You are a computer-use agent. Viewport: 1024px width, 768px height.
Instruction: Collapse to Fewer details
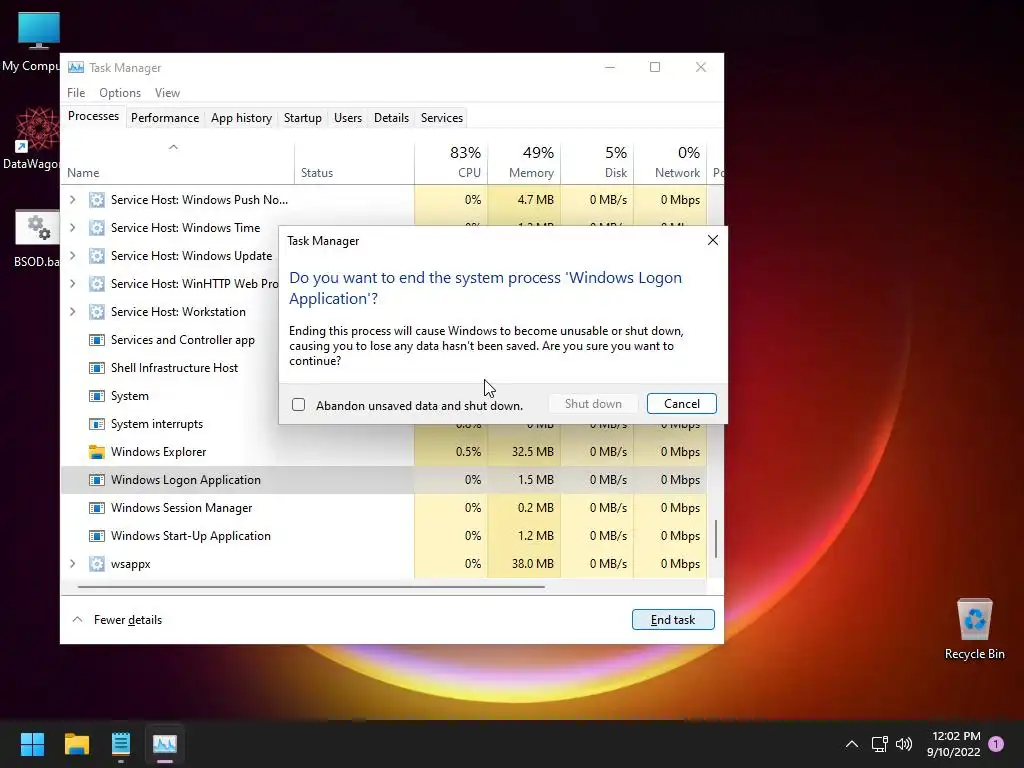click(x=117, y=620)
